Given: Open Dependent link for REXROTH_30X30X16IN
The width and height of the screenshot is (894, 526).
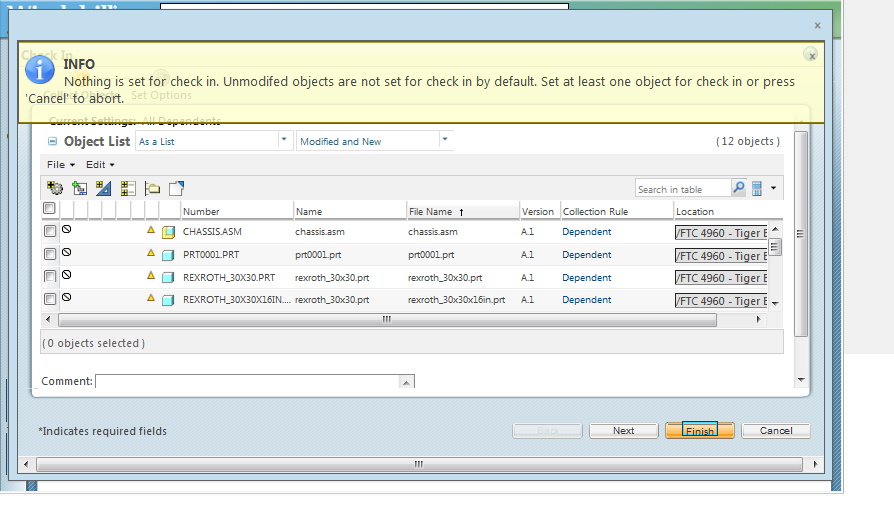Looking at the screenshot, I should click(x=587, y=300).
